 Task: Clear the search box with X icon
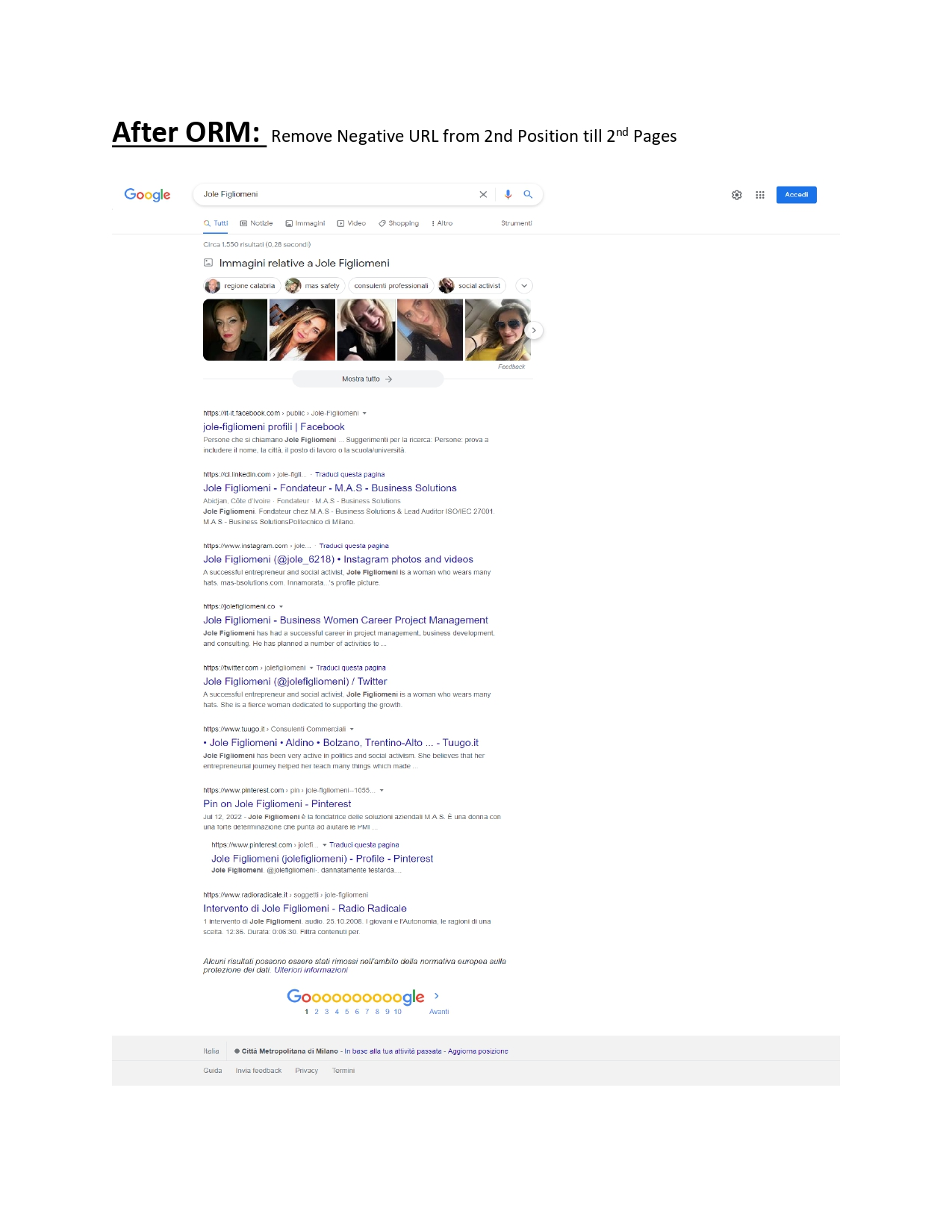pos(483,194)
